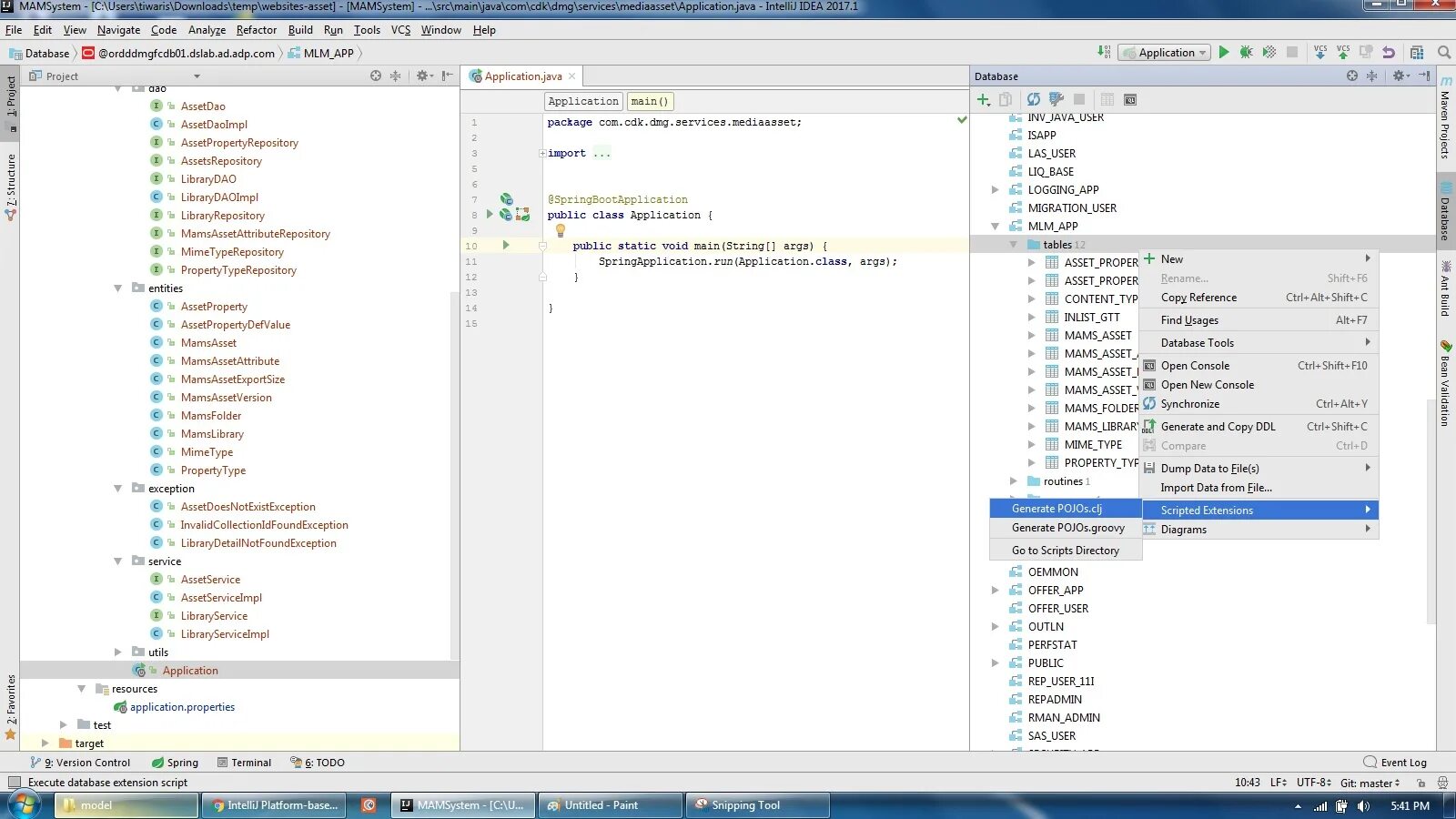Collapse the MLM_APP schema
This screenshot has width=1456, height=819.
click(x=995, y=227)
